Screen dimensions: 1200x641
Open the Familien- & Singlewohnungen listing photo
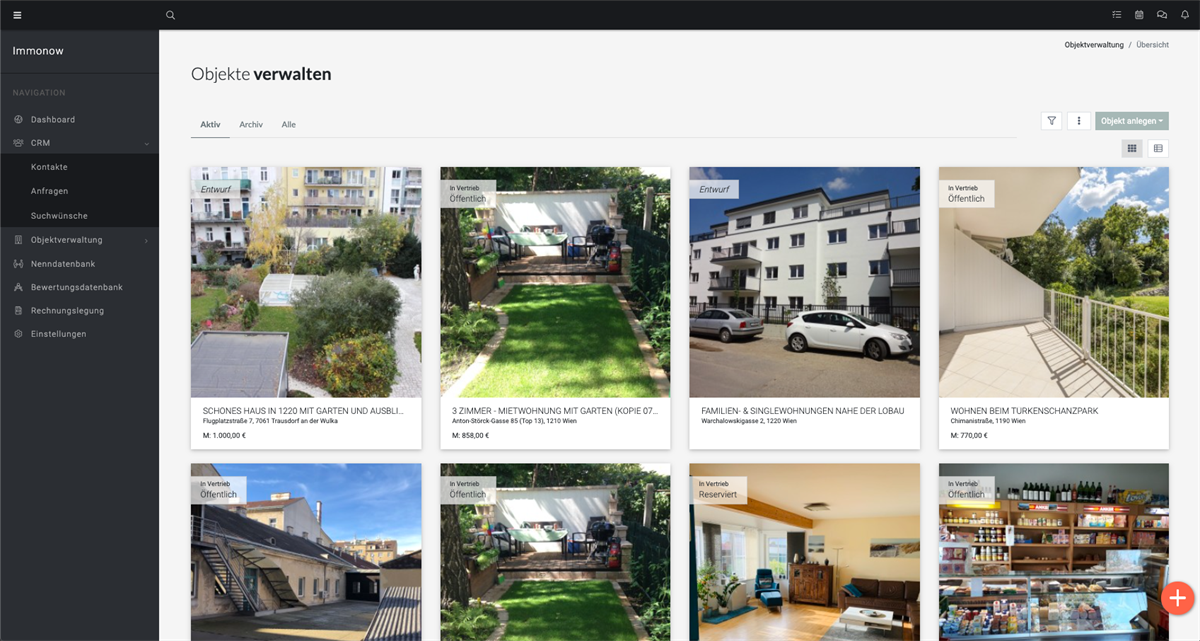804,282
